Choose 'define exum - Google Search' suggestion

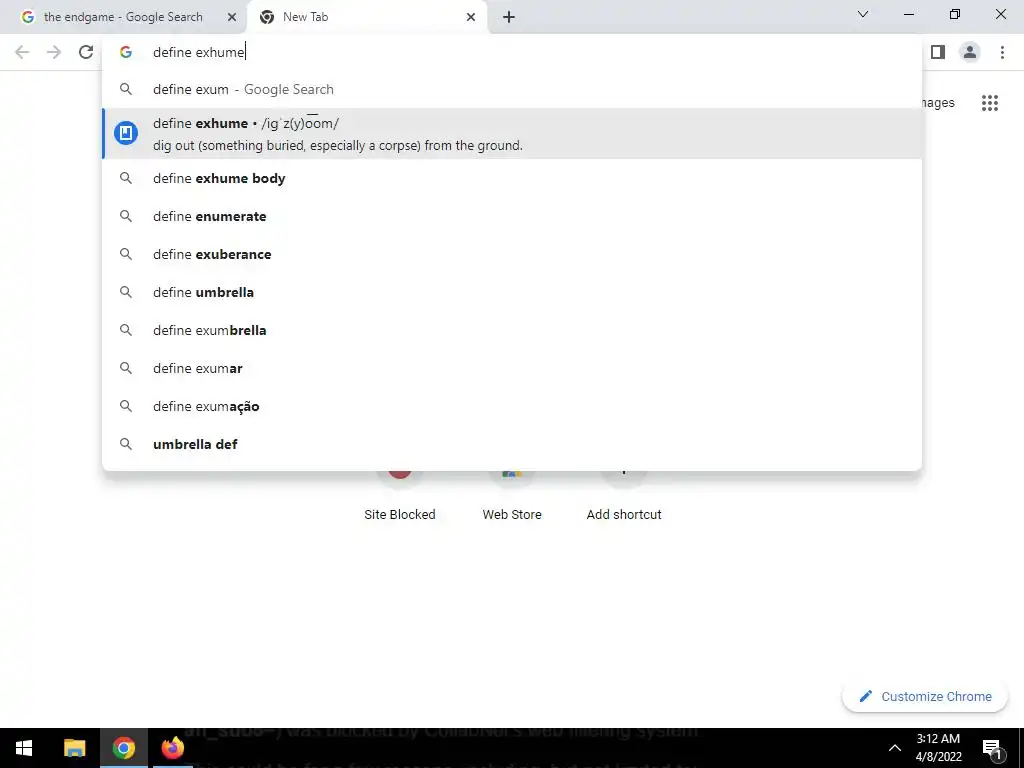[x=512, y=89]
